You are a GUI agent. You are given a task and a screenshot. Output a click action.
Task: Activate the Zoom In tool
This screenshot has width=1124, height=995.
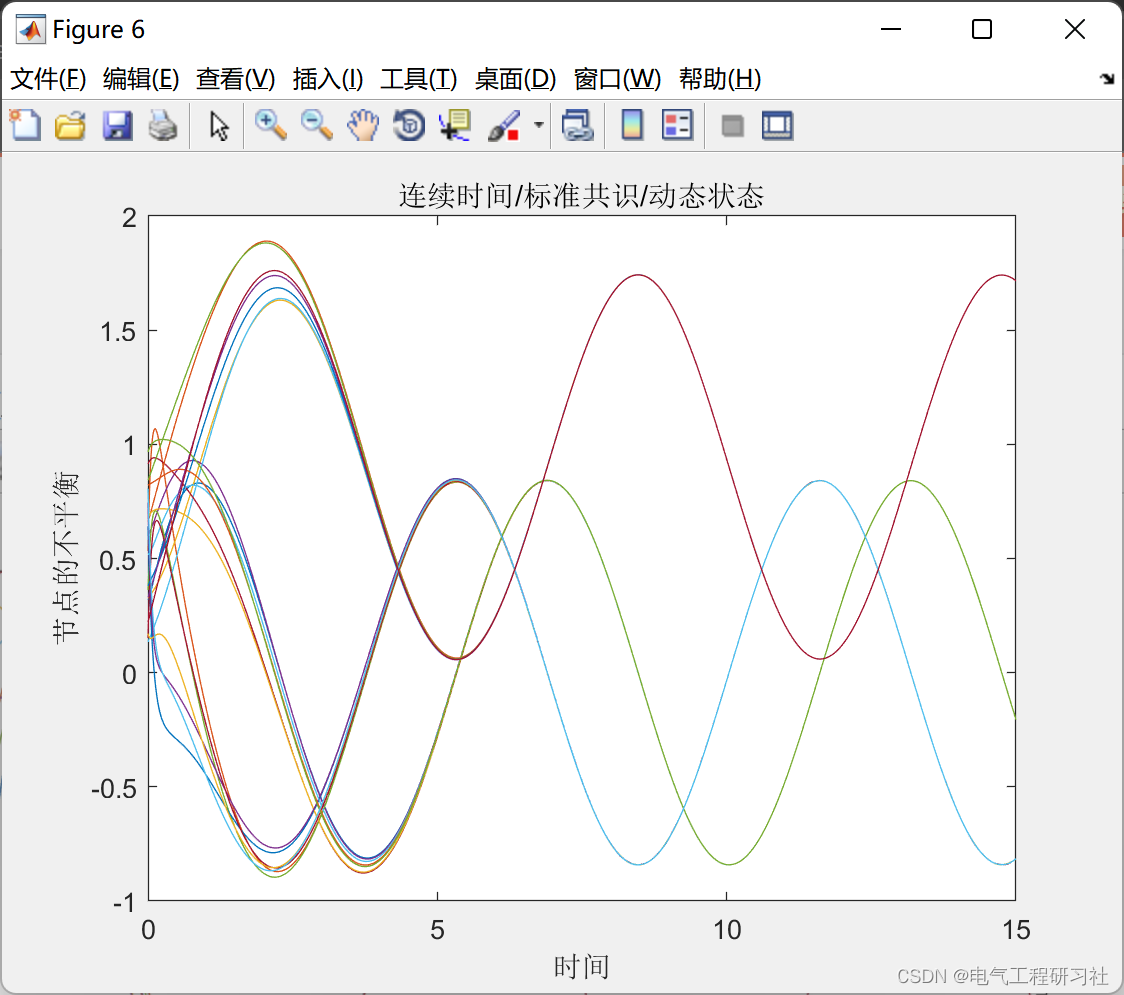(x=271, y=125)
